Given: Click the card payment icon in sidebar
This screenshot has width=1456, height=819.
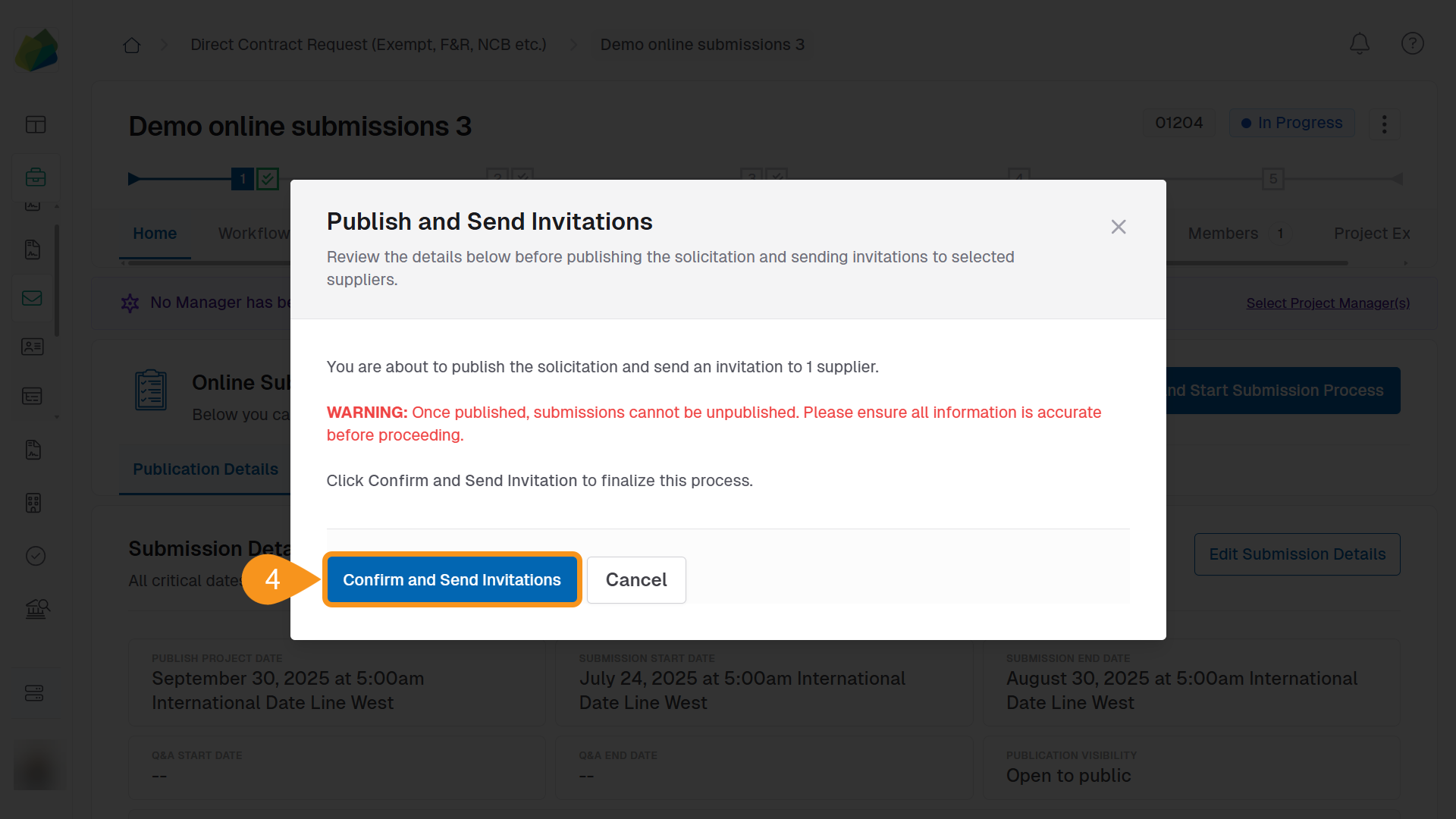Looking at the screenshot, I should pyautogui.click(x=33, y=395).
